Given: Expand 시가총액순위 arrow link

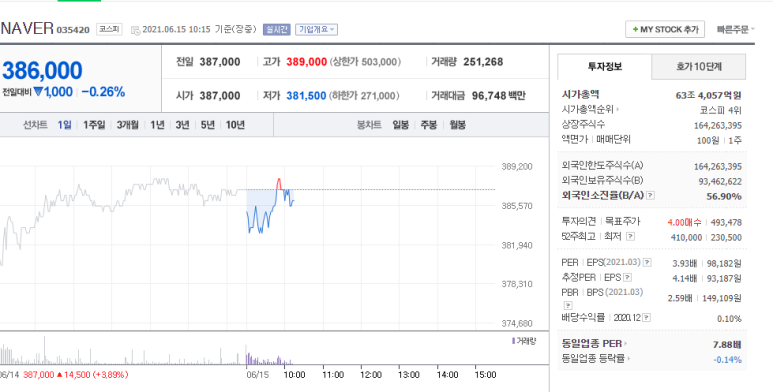Looking at the screenshot, I should tap(591, 109).
